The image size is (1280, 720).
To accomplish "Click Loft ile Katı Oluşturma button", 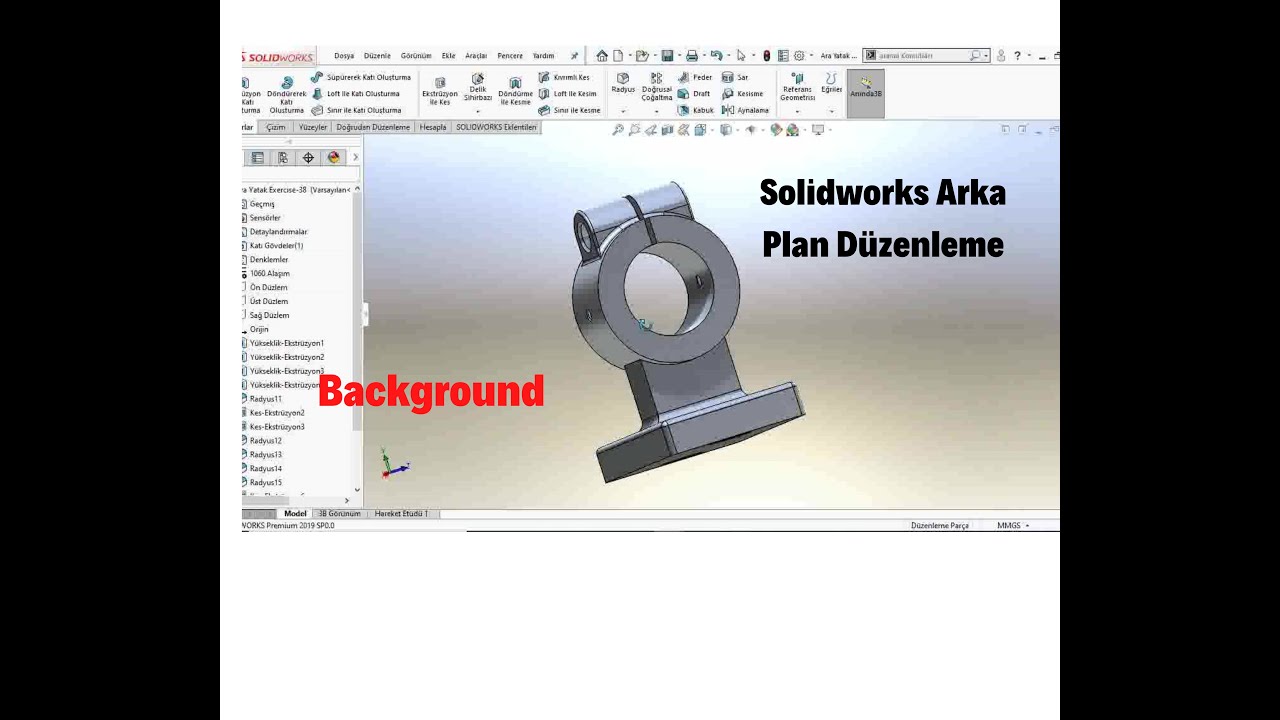I will 355,94.
